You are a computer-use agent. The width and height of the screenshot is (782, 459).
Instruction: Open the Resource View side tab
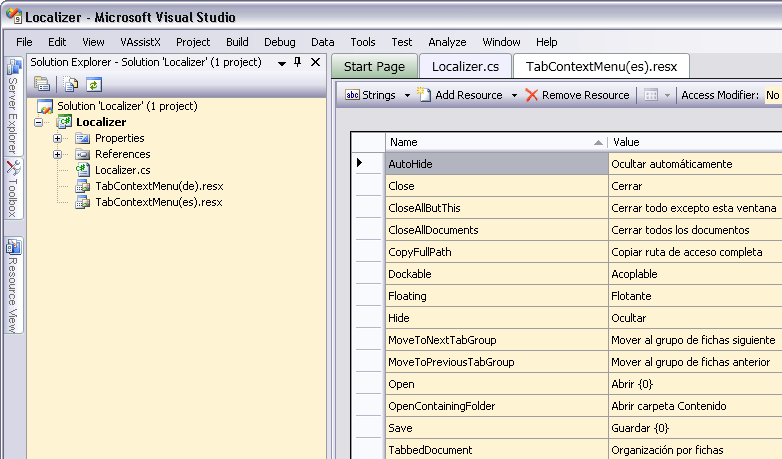13,284
